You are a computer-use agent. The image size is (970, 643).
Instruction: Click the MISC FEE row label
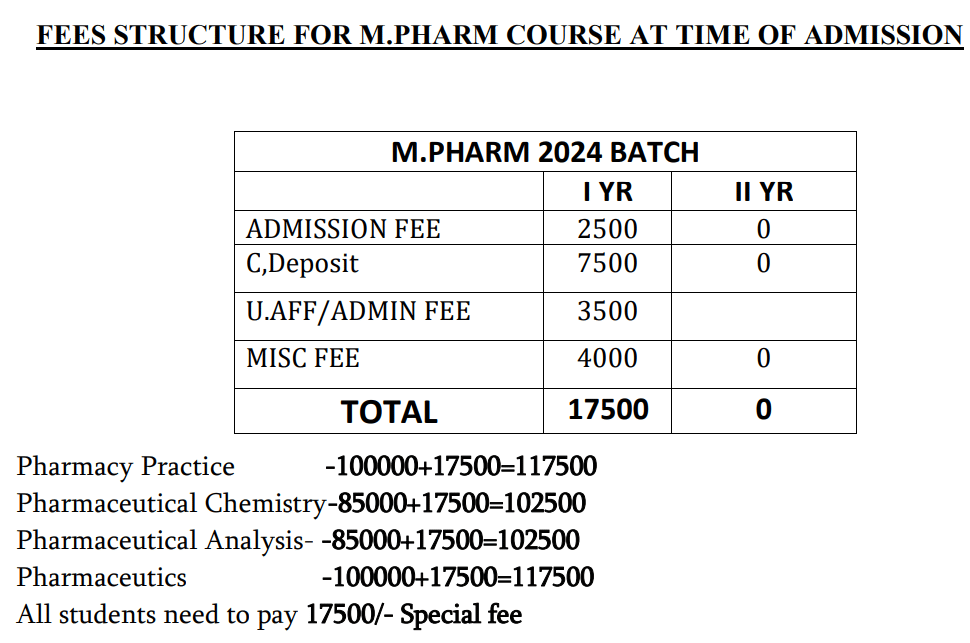click(x=303, y=358)
